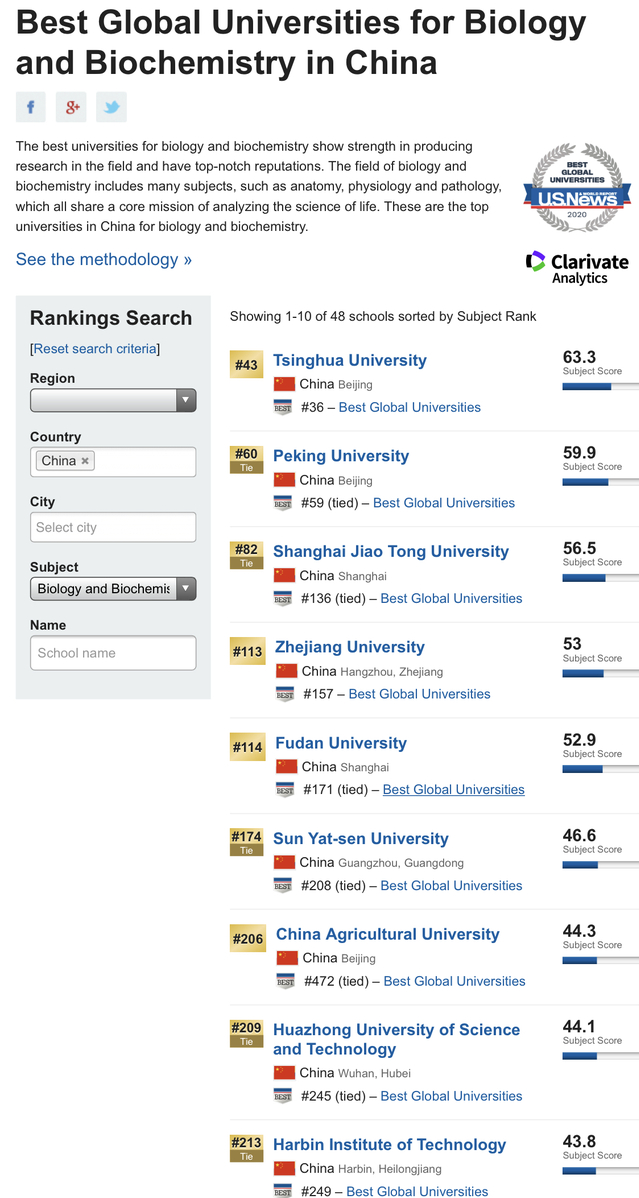Viewport: 639px width, 1198px height.
Task: Open Huazhong University of Science and Technology link
Action: (x=396, y=1039)
